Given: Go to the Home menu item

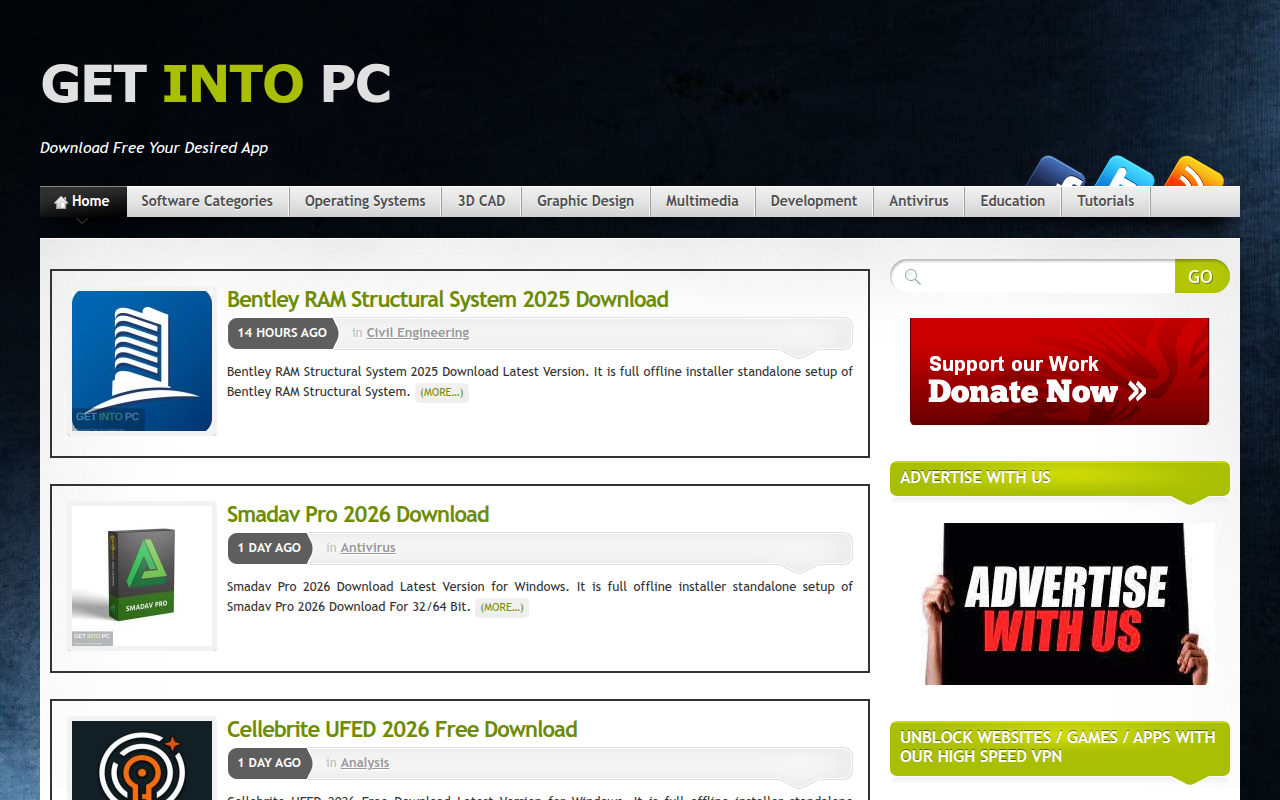Looking at the screenshot, I should tap(83, 201).
